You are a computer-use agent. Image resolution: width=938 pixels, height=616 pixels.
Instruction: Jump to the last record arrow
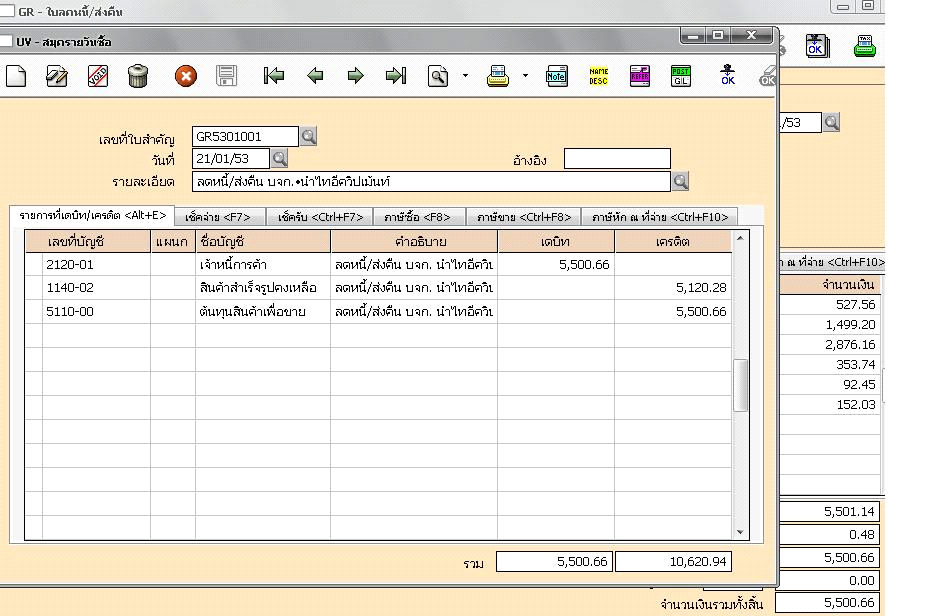click(396, 76)
